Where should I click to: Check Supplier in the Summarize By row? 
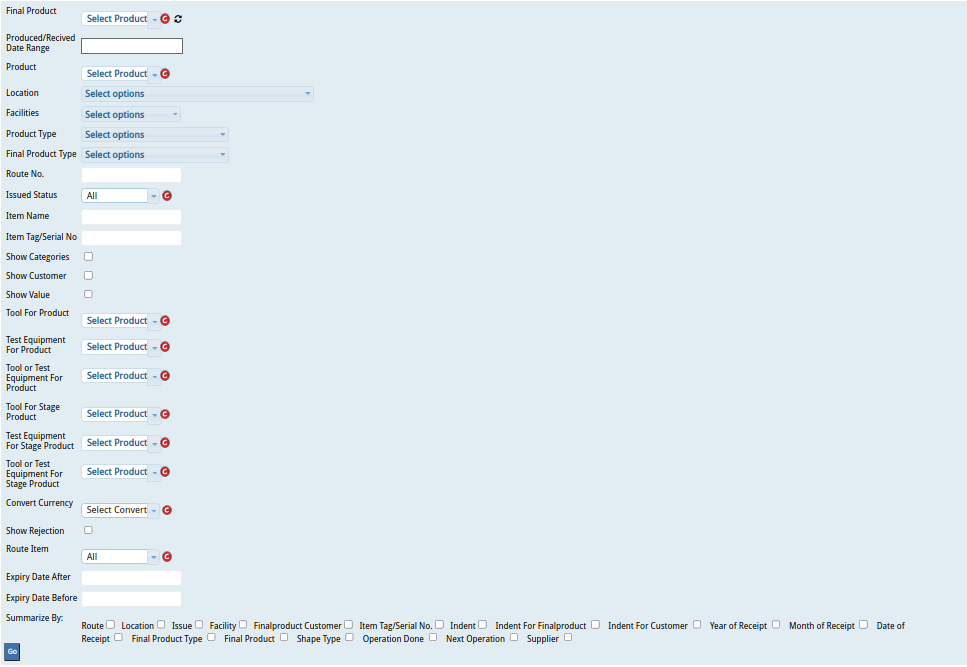(567, 637)
